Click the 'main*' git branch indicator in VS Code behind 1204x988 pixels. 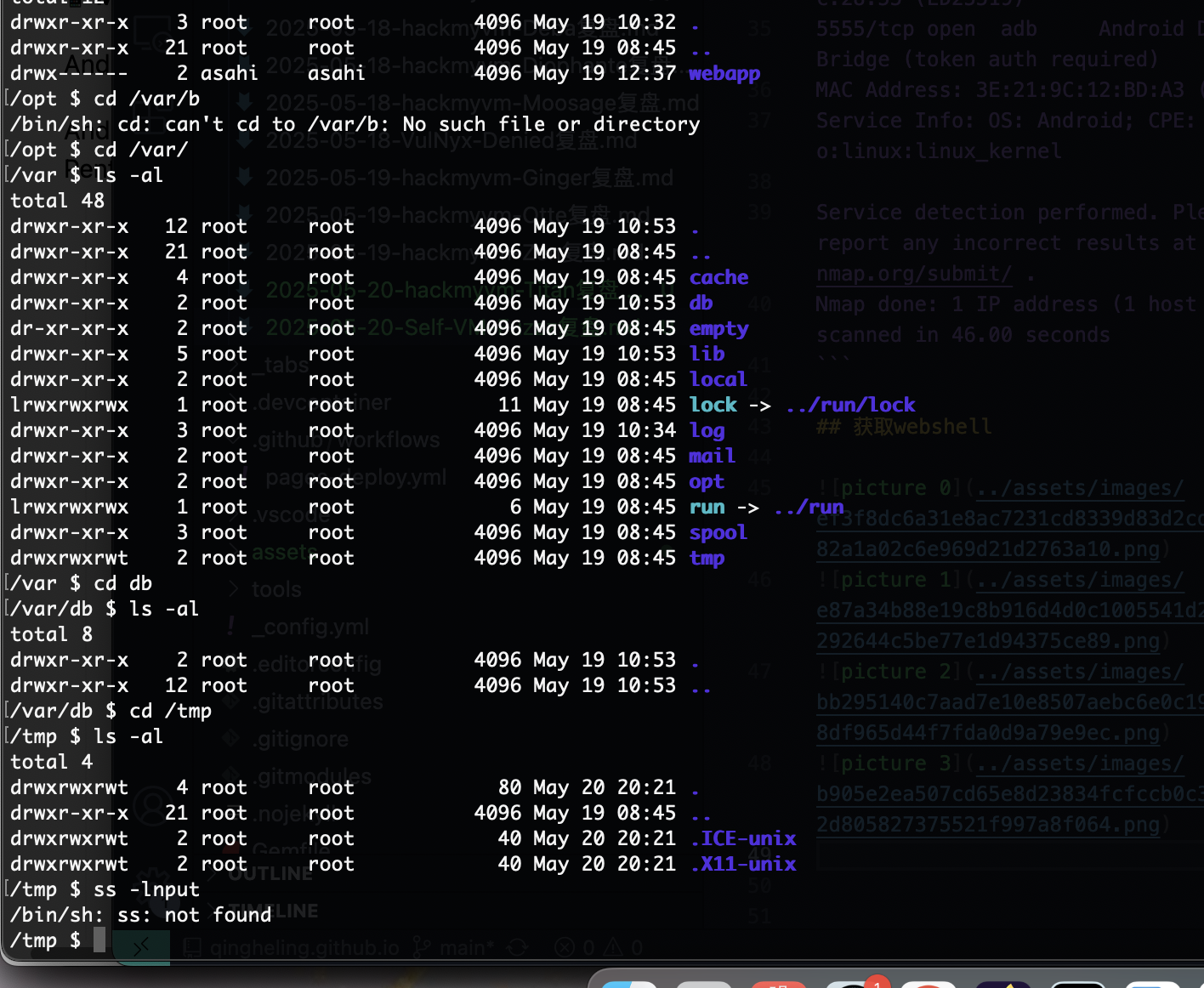tap(452, 947)
